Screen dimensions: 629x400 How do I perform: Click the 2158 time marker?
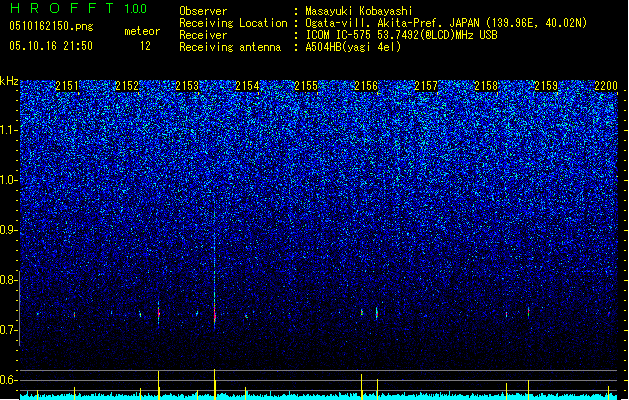(486, 86)
